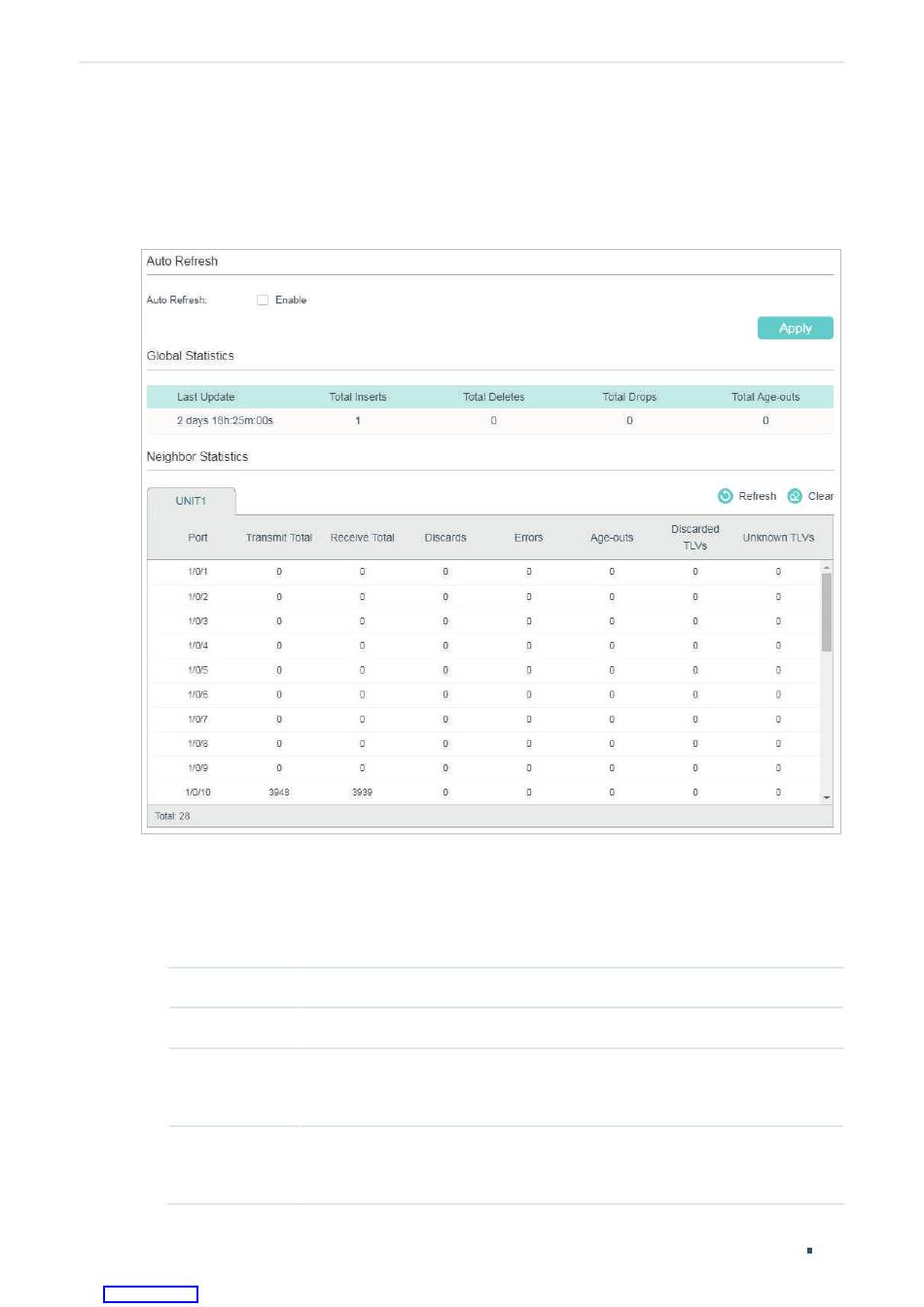Select port row 1/0/10

(x=484, y=793)
